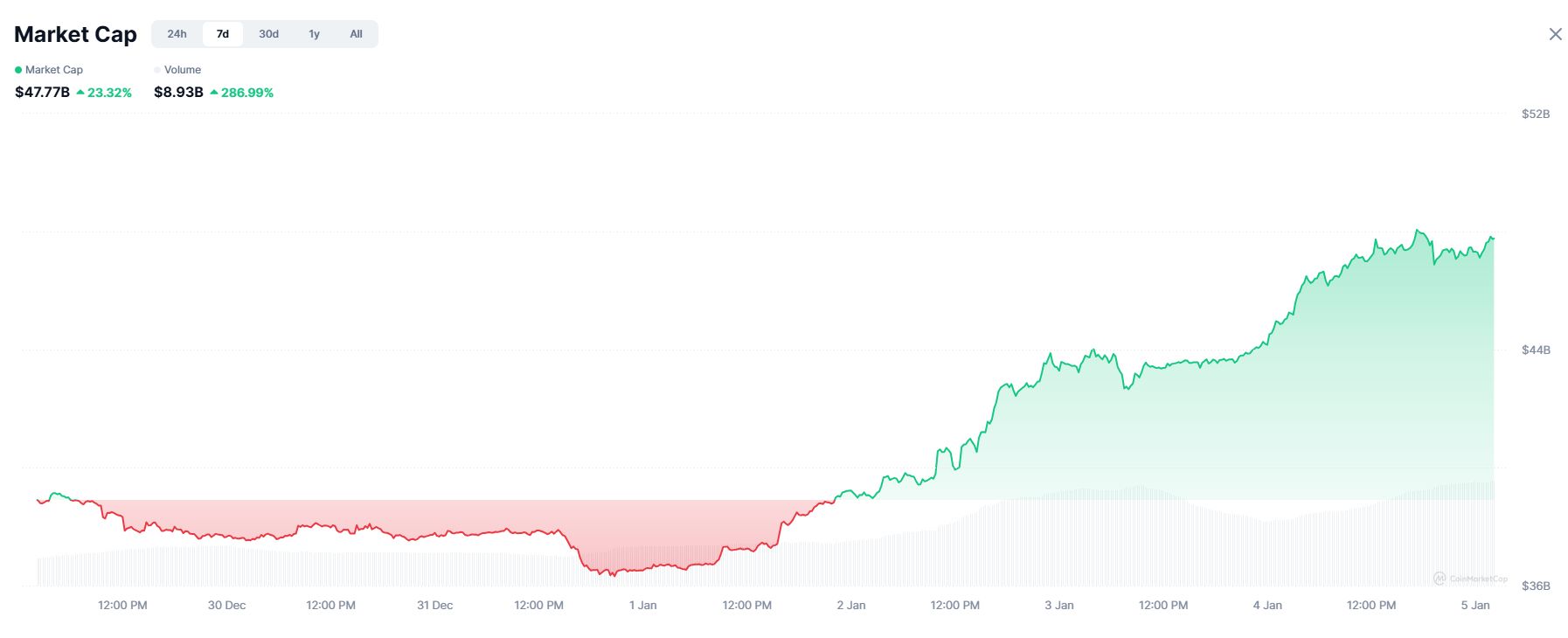The height and width of the screenshot is (638, 1568).
Task: Click the green Market Cap legend dot
Action: [x=18, y=70]
